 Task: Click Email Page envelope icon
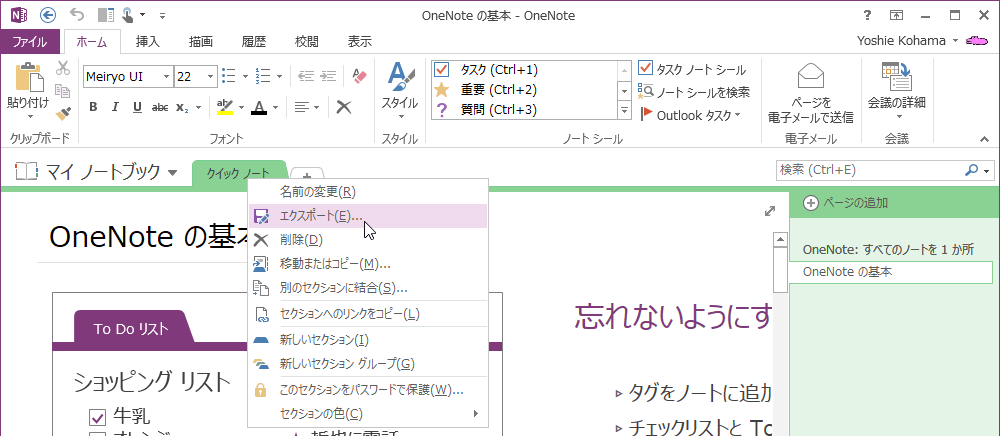[x=811, y=76]
